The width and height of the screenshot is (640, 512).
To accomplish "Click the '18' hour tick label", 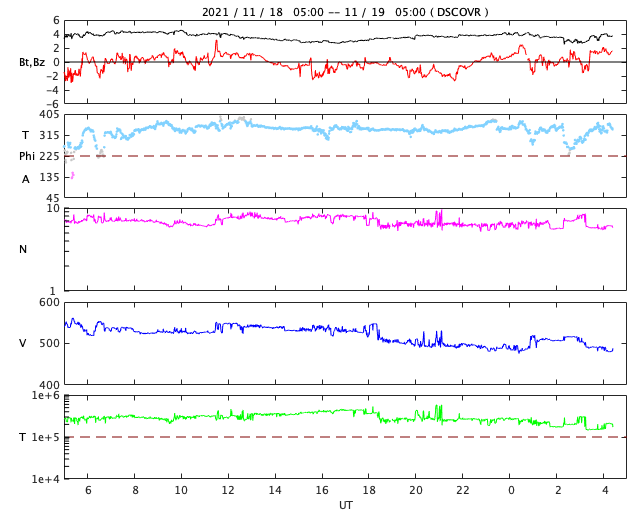I will coord(369,490).
